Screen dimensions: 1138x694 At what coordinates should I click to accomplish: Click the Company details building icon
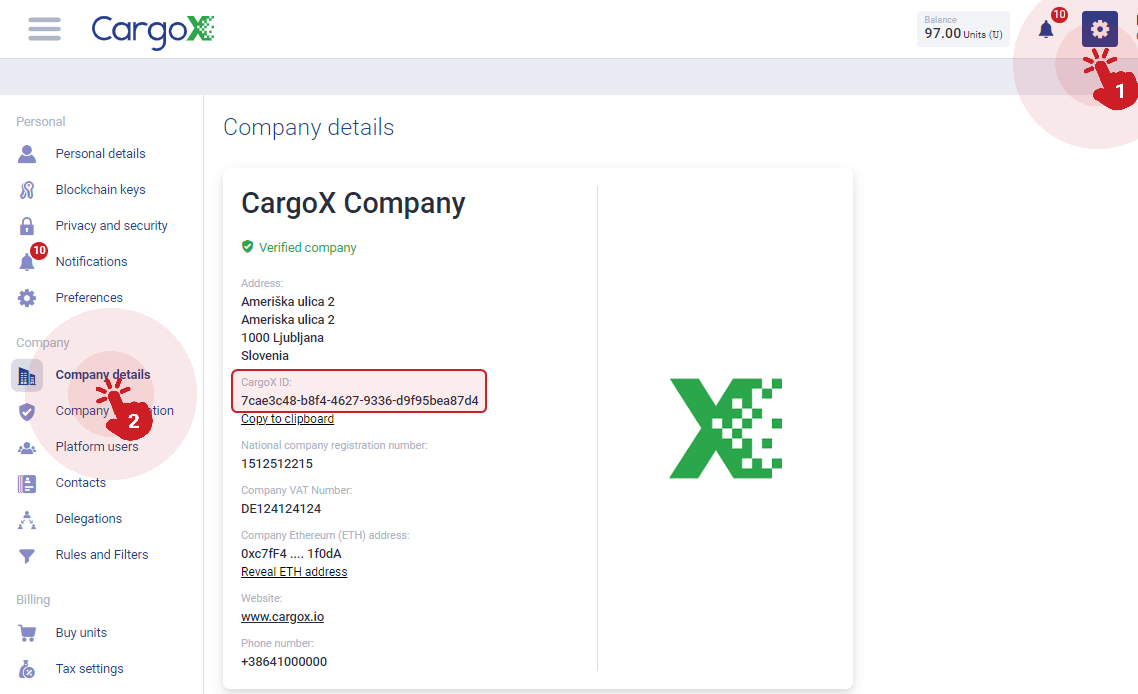tap(27, 375)
